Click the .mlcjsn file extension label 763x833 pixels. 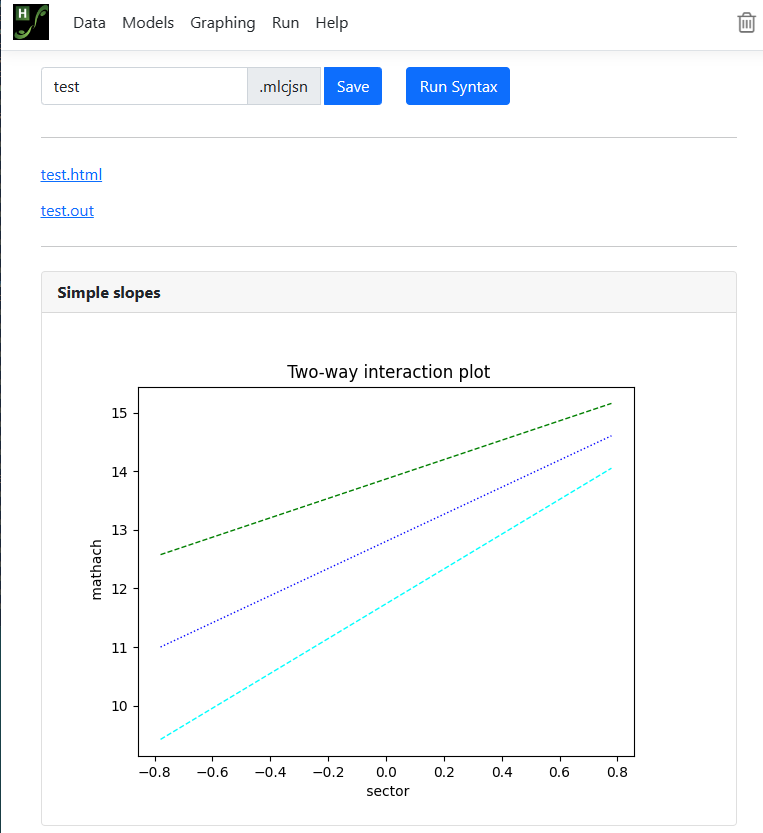pyautogui.click(x=284, y=86)
